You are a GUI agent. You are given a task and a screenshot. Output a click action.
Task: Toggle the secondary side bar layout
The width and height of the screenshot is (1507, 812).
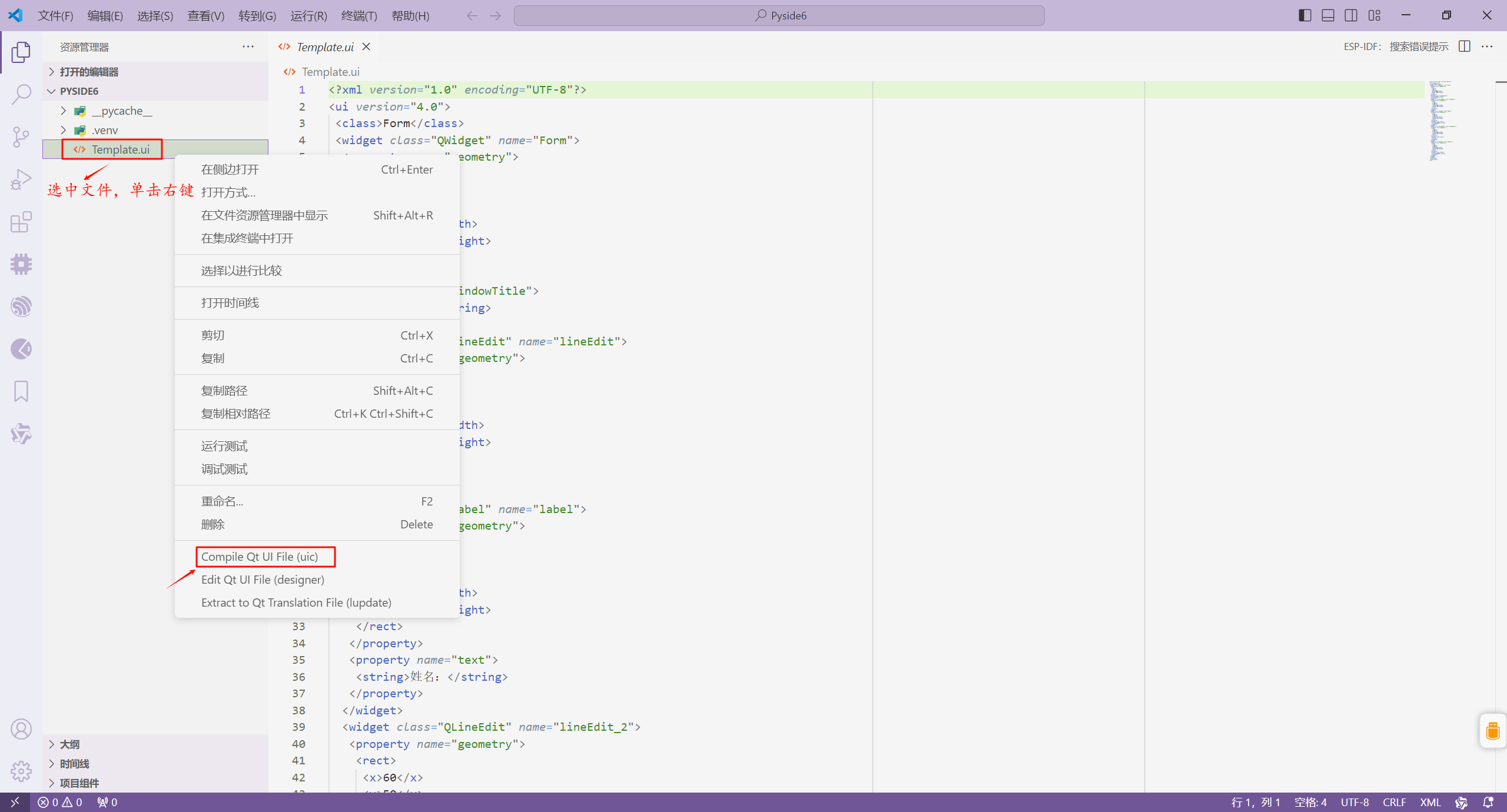click(x=1351, y=15)
